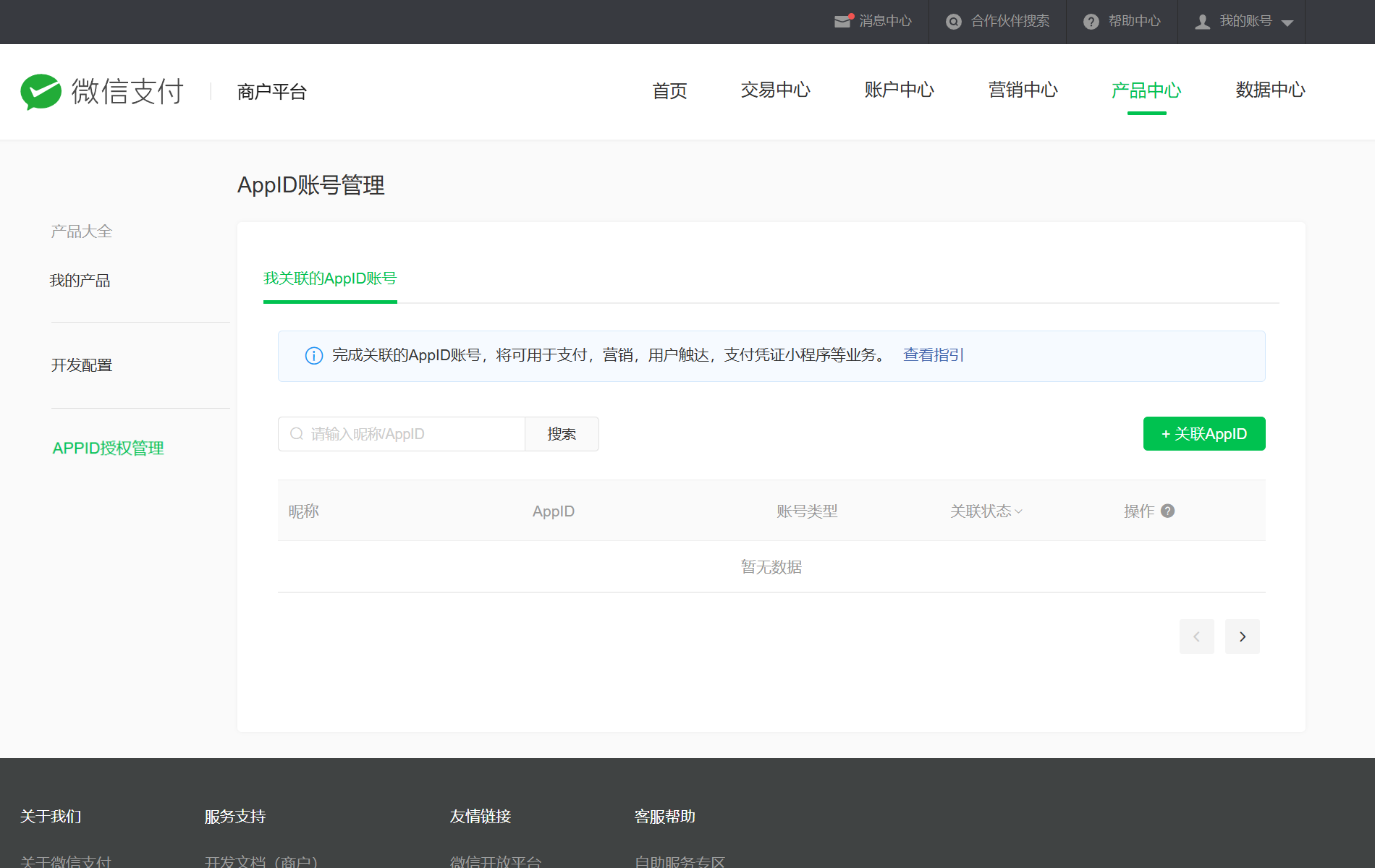Click the WeChat Pay green logo icon

coord(41,92)
